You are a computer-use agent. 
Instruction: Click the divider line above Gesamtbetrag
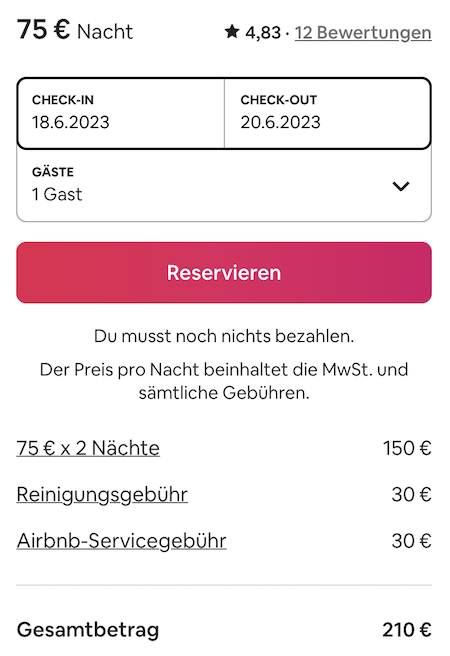coord(224,585)
